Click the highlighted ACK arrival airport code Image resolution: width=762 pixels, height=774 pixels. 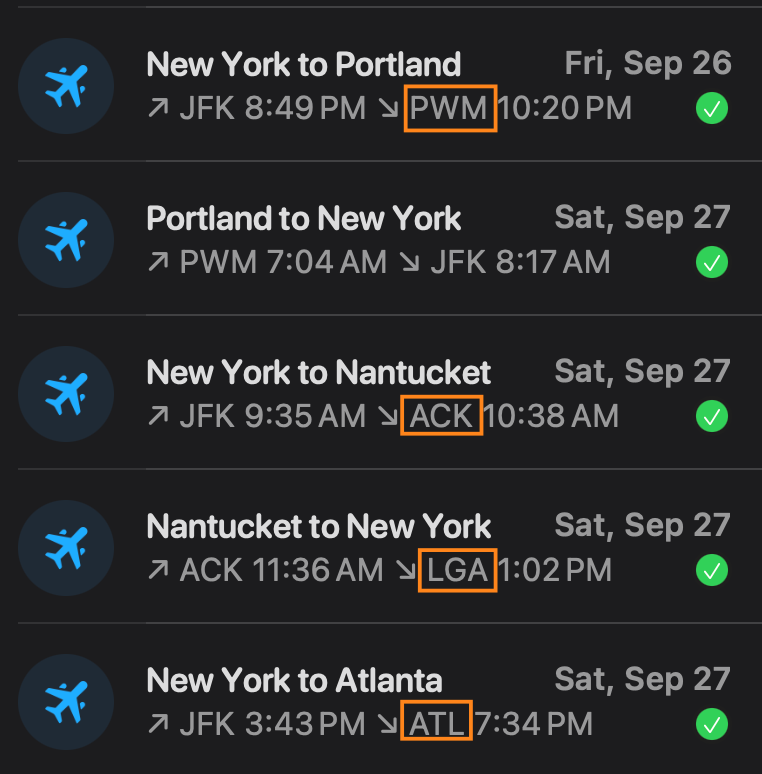coord(441,416)
